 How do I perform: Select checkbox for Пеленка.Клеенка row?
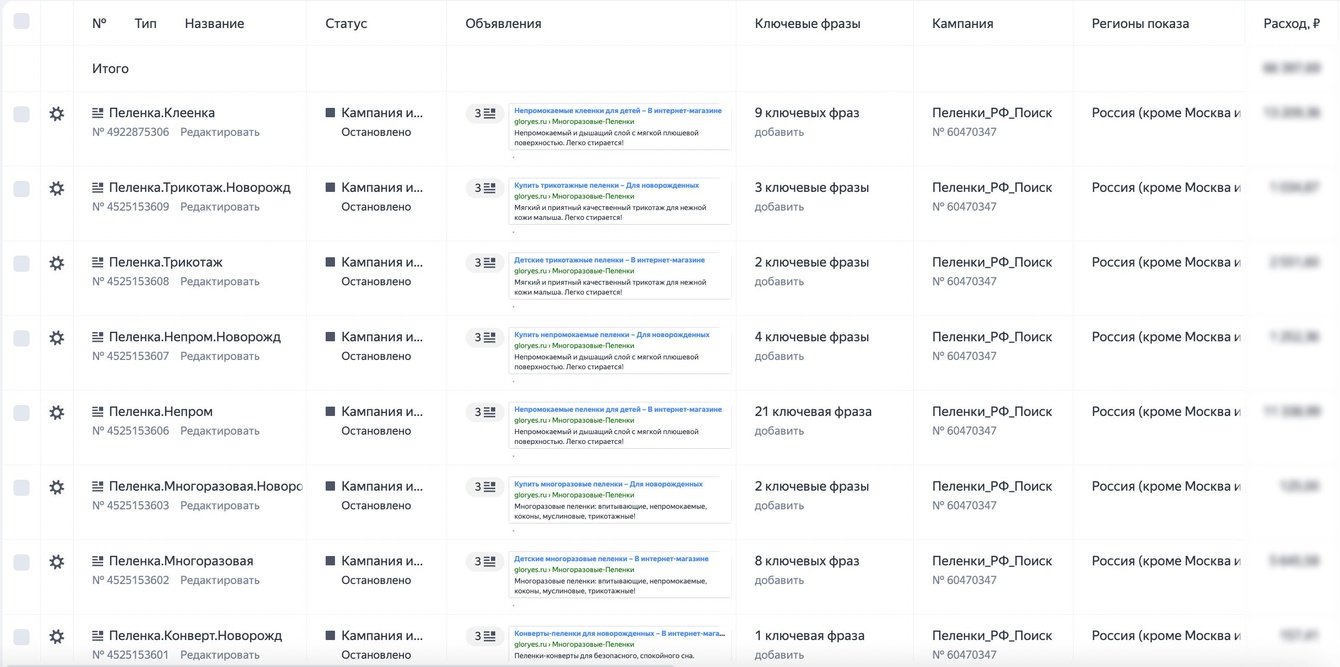(x=21, y=115)
